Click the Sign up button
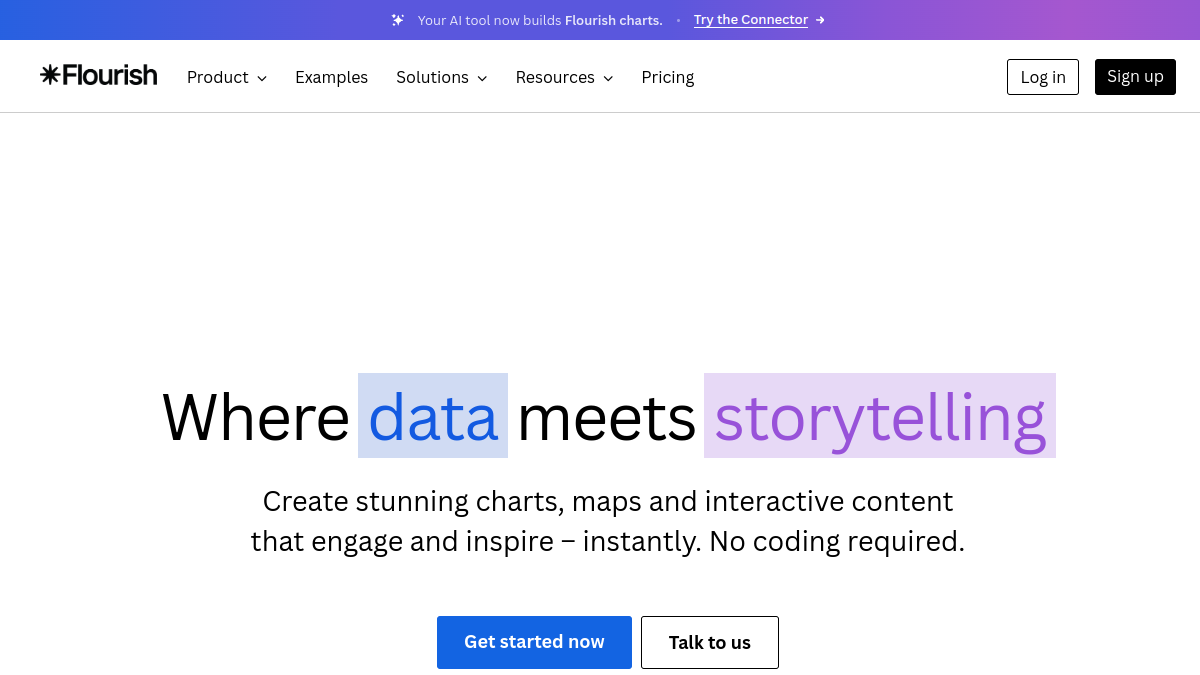The width and height of the screenshot is (1200, 675). [x=1135, y=77]
